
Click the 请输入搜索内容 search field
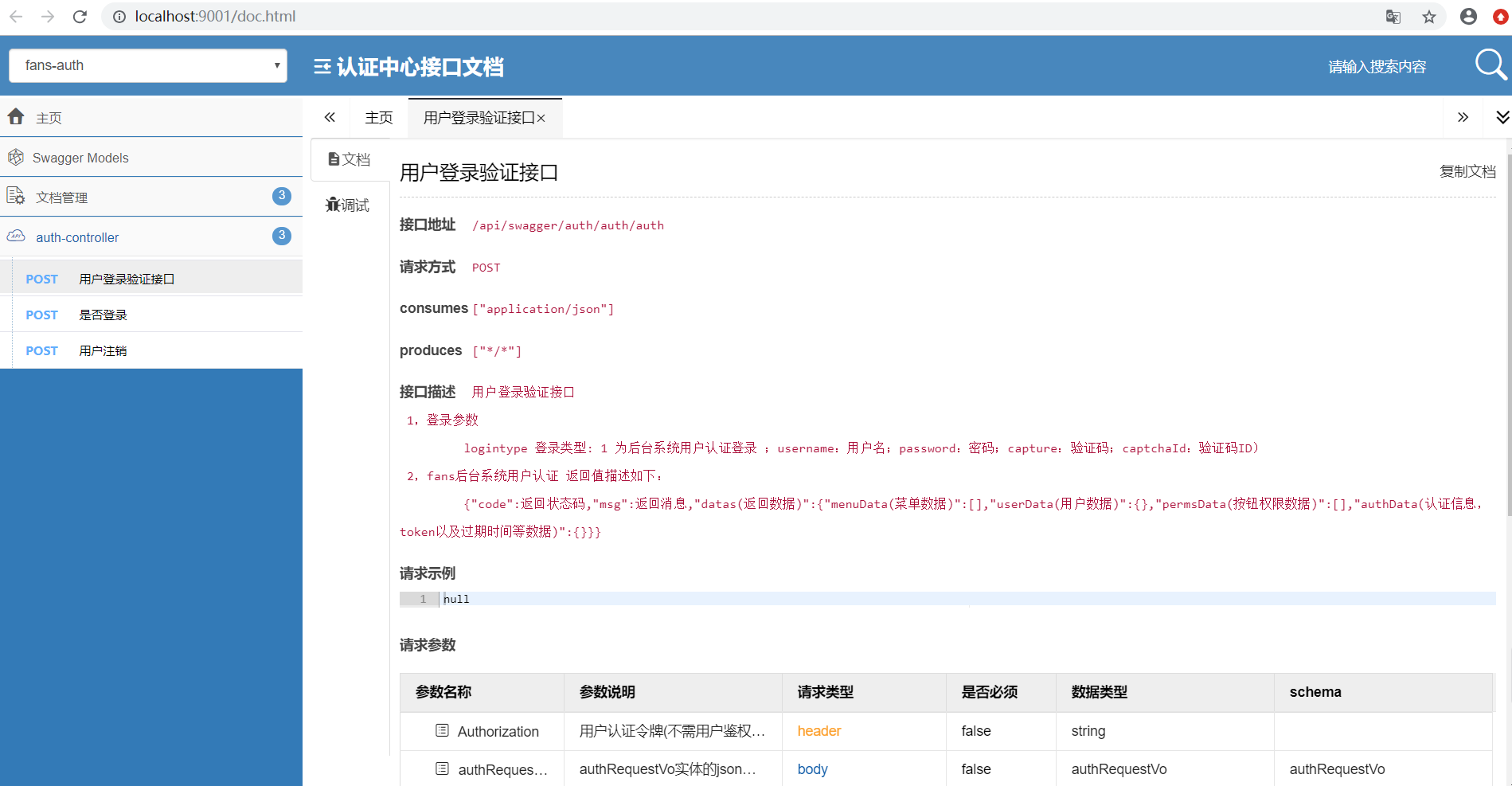click(x=1377, y=67)
